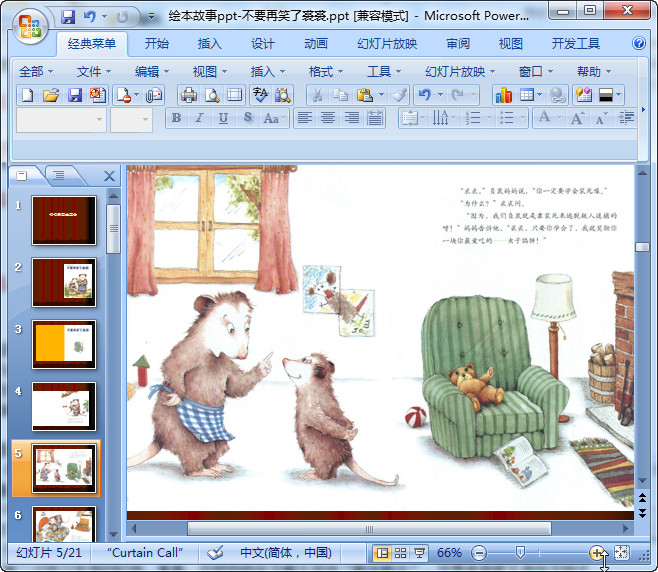Toggle Bold formatting
Screen dimensions: 658x572
177,118
